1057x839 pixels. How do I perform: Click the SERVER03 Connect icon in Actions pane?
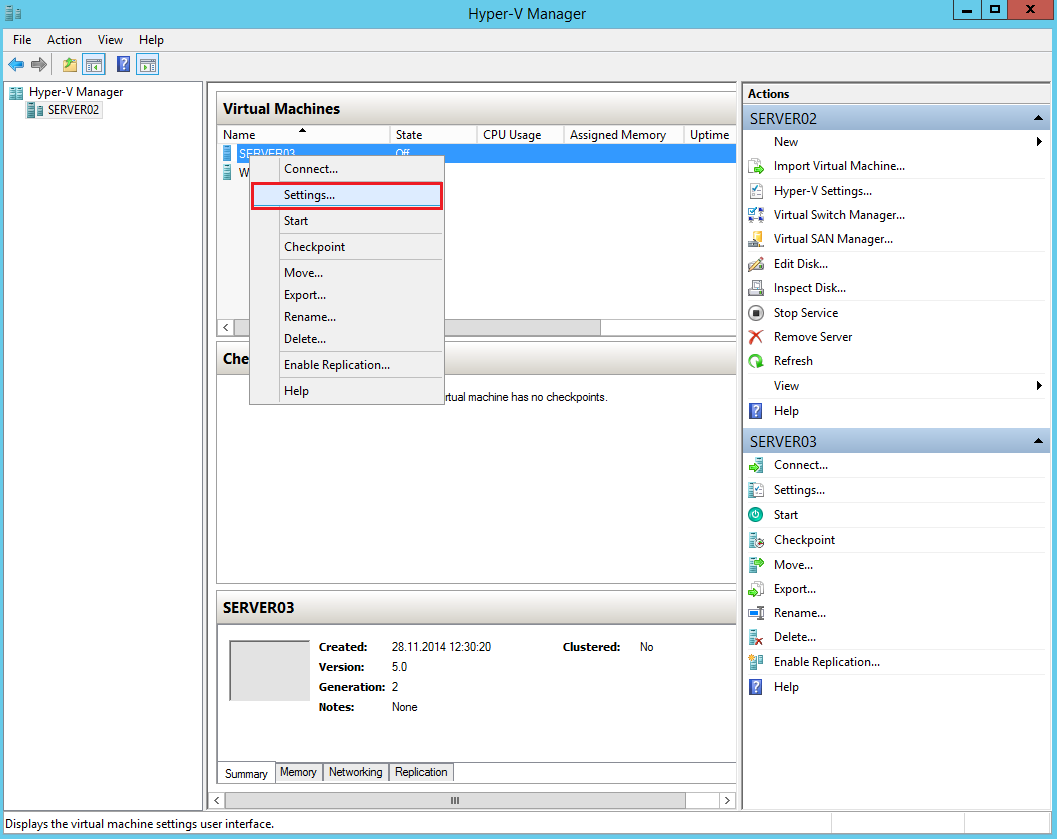tap(756, 465)
